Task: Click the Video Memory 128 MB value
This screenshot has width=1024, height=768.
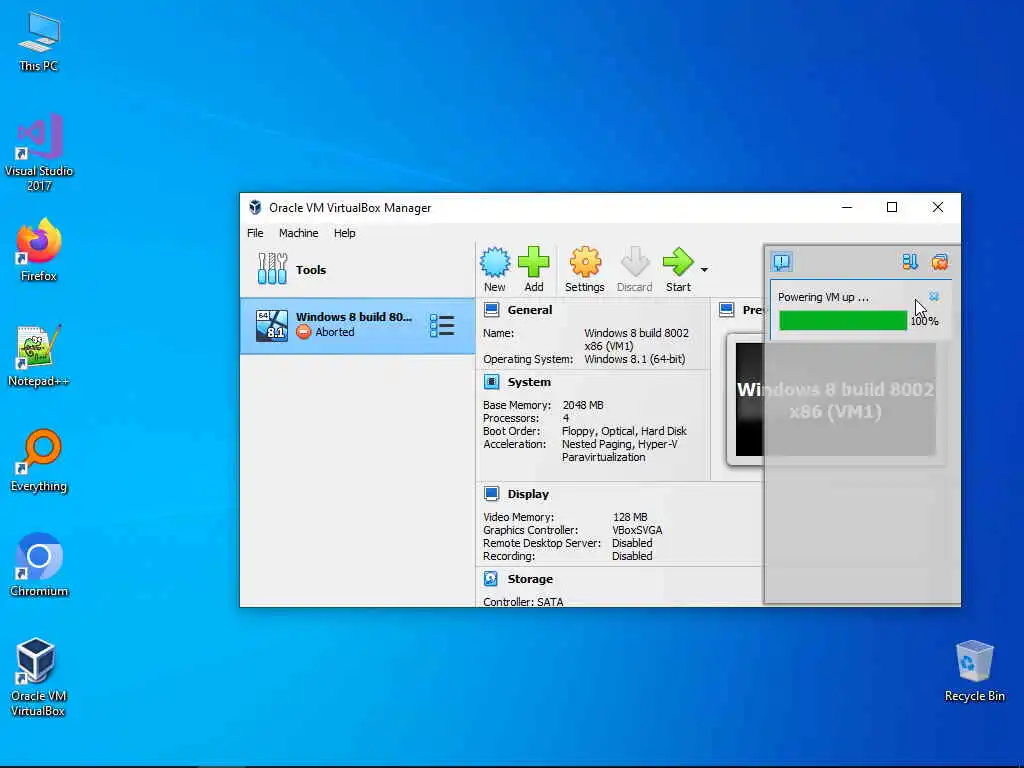Action: 630,517
